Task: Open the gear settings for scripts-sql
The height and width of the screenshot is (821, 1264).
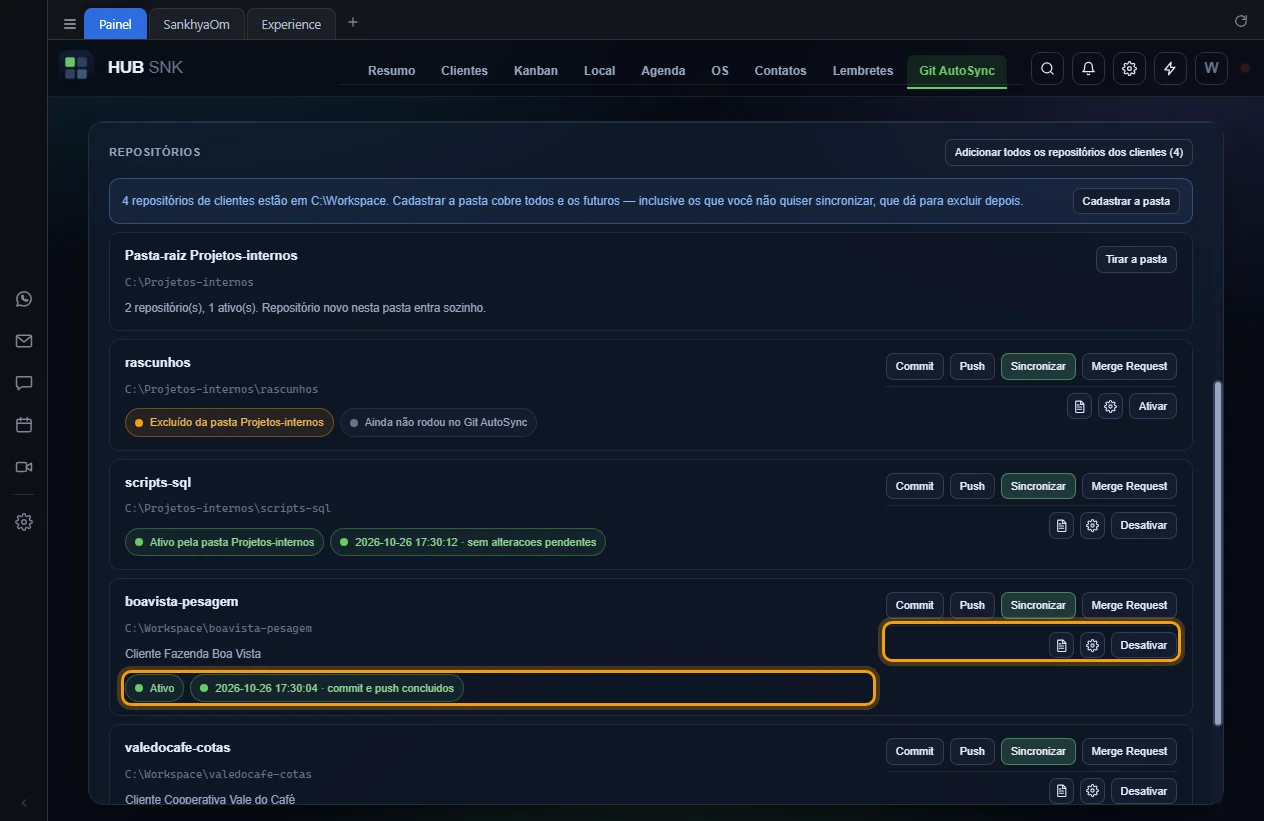Action: tap(1092, 525)
